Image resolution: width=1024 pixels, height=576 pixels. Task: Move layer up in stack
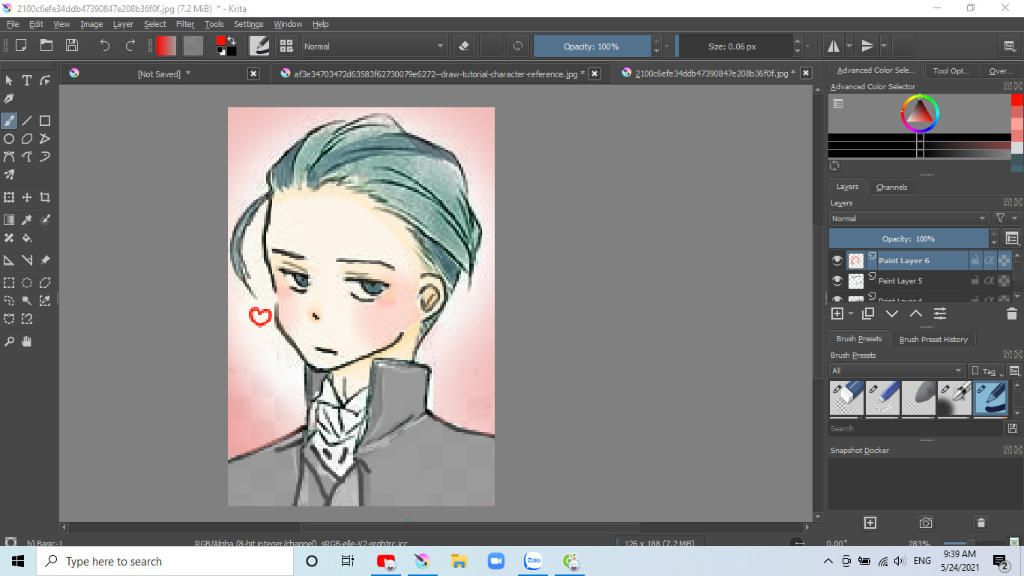tap(916, 314)
